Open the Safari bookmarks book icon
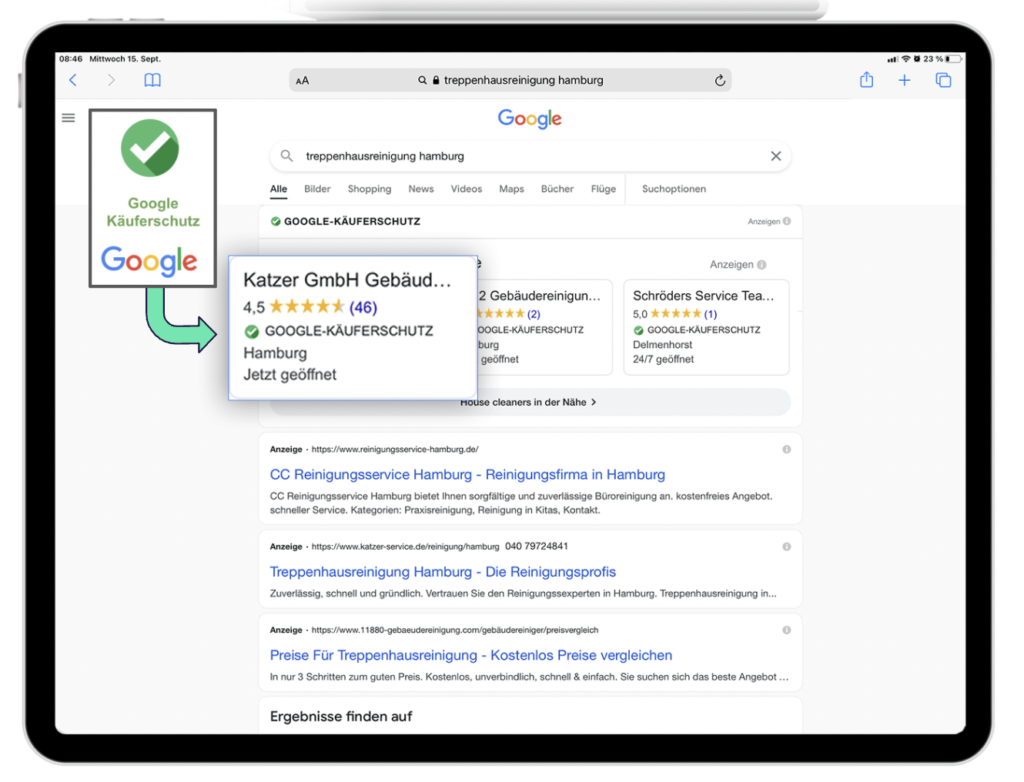The image size is (1024, 782). pyautogui.click(x=152, y=81)
